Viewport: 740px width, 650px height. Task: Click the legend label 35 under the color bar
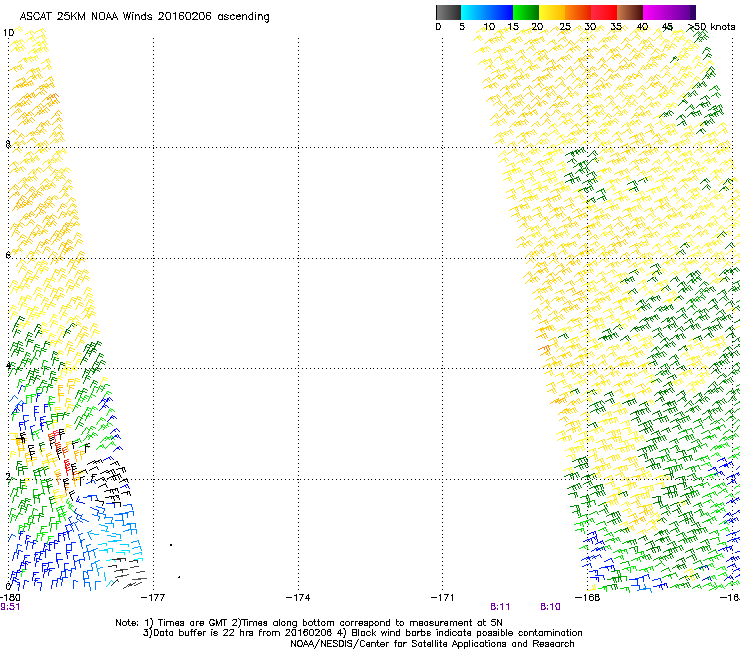[616, 27]
